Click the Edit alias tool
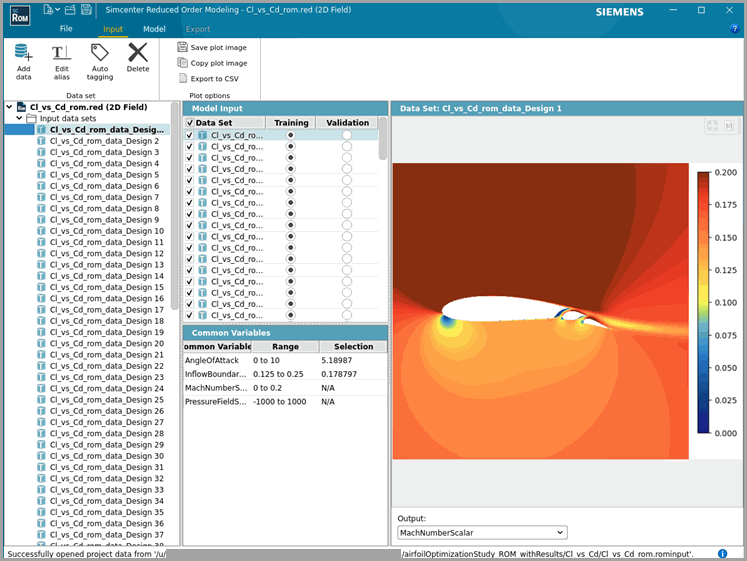The height and width of the screenshot is (561, 747). [x=62, y=54]
